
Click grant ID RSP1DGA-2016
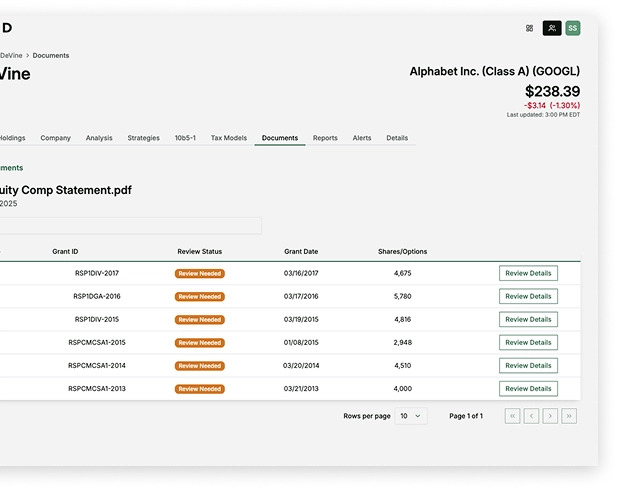pyautogui.click(x=97, y=296)
